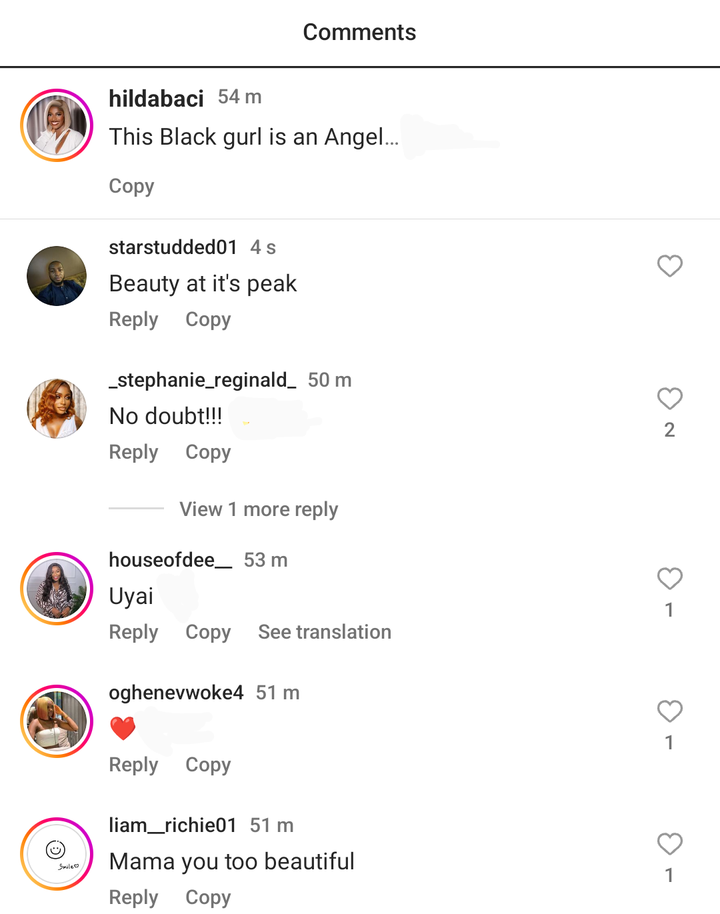Open starstudded01's avatar

point(57,276)
